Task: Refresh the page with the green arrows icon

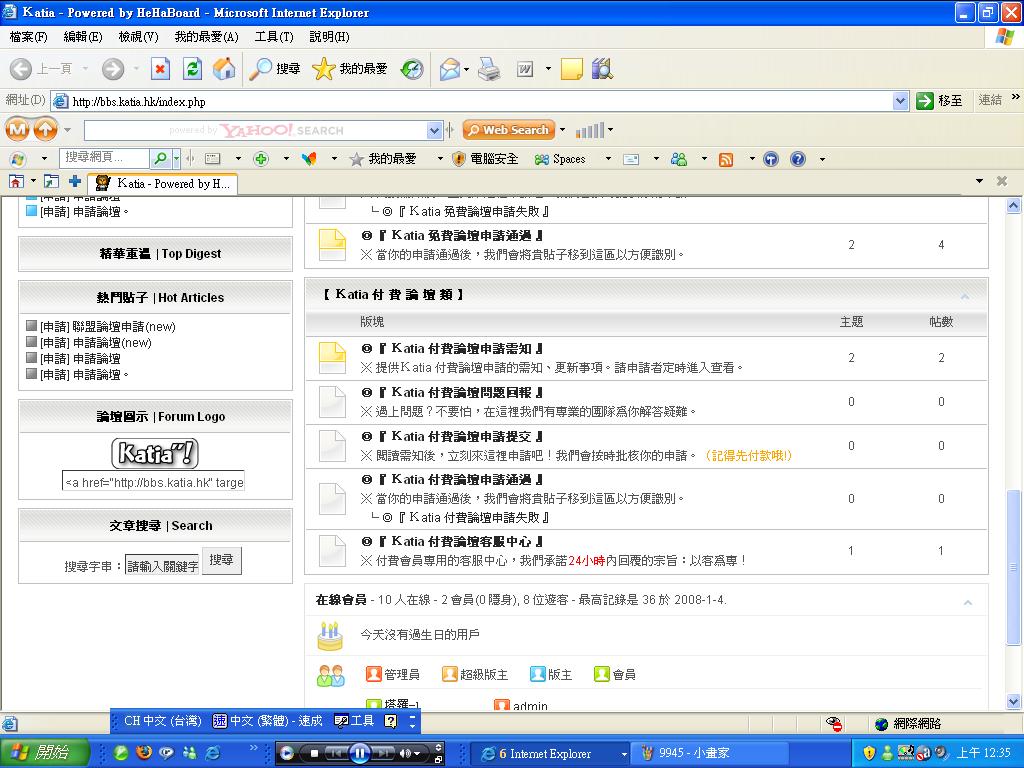Action: pyautogui.click(x=192, y=69)
